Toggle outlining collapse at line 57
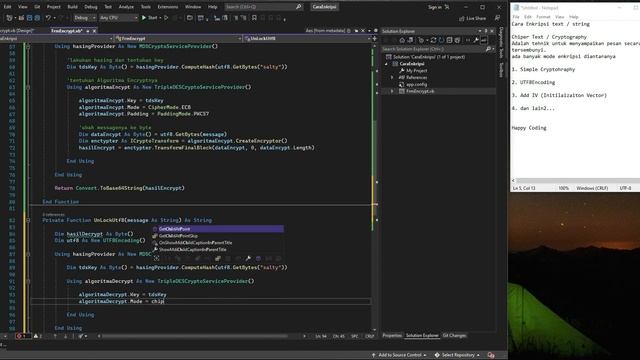640x360 pixels. pyautogui.click(x=28, y=47)
